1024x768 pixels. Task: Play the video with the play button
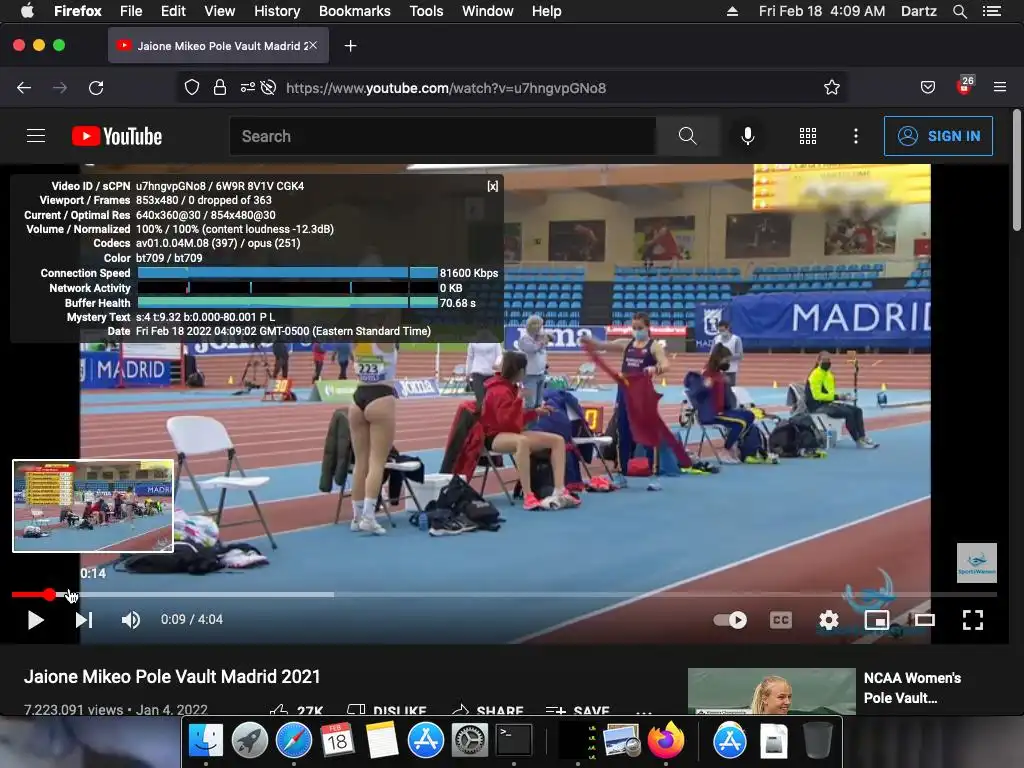point(35,620)
